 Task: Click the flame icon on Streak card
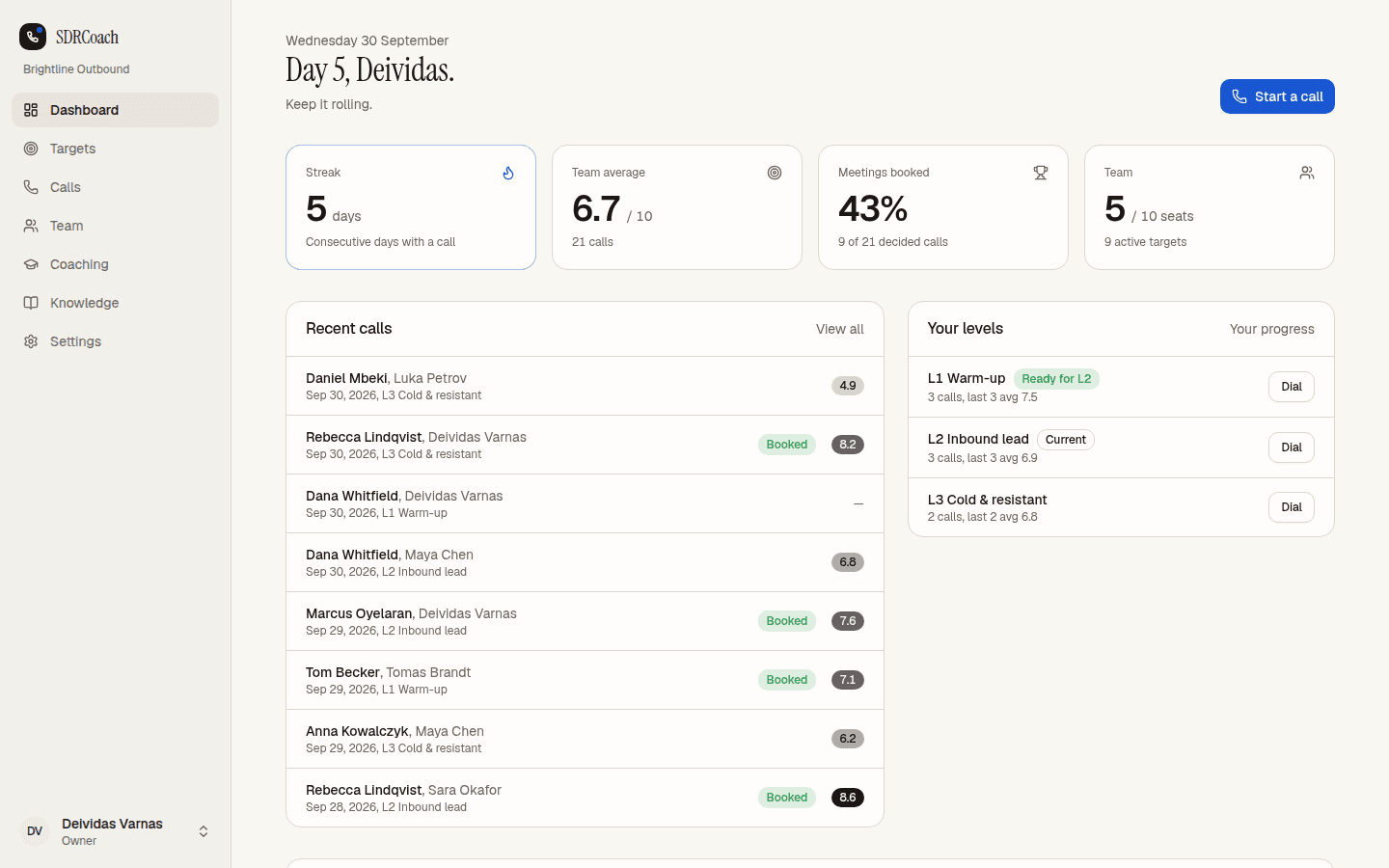508,173
